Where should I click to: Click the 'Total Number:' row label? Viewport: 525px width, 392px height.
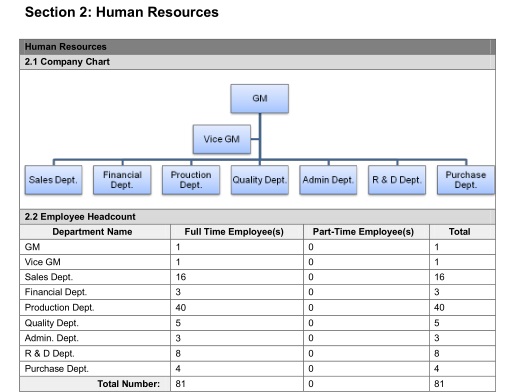click(x=129, y=384)
